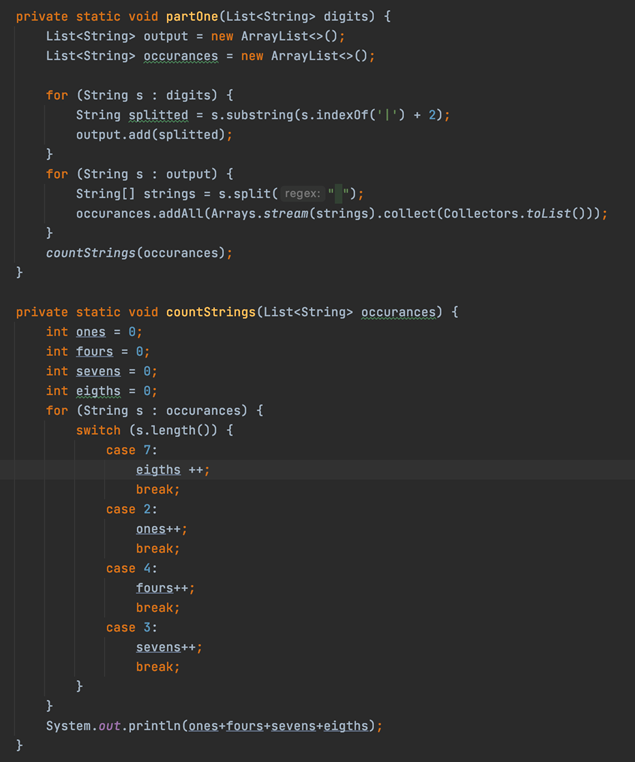Click the ones++ statement
The image size is (635, 762).
tap(162, 529)
